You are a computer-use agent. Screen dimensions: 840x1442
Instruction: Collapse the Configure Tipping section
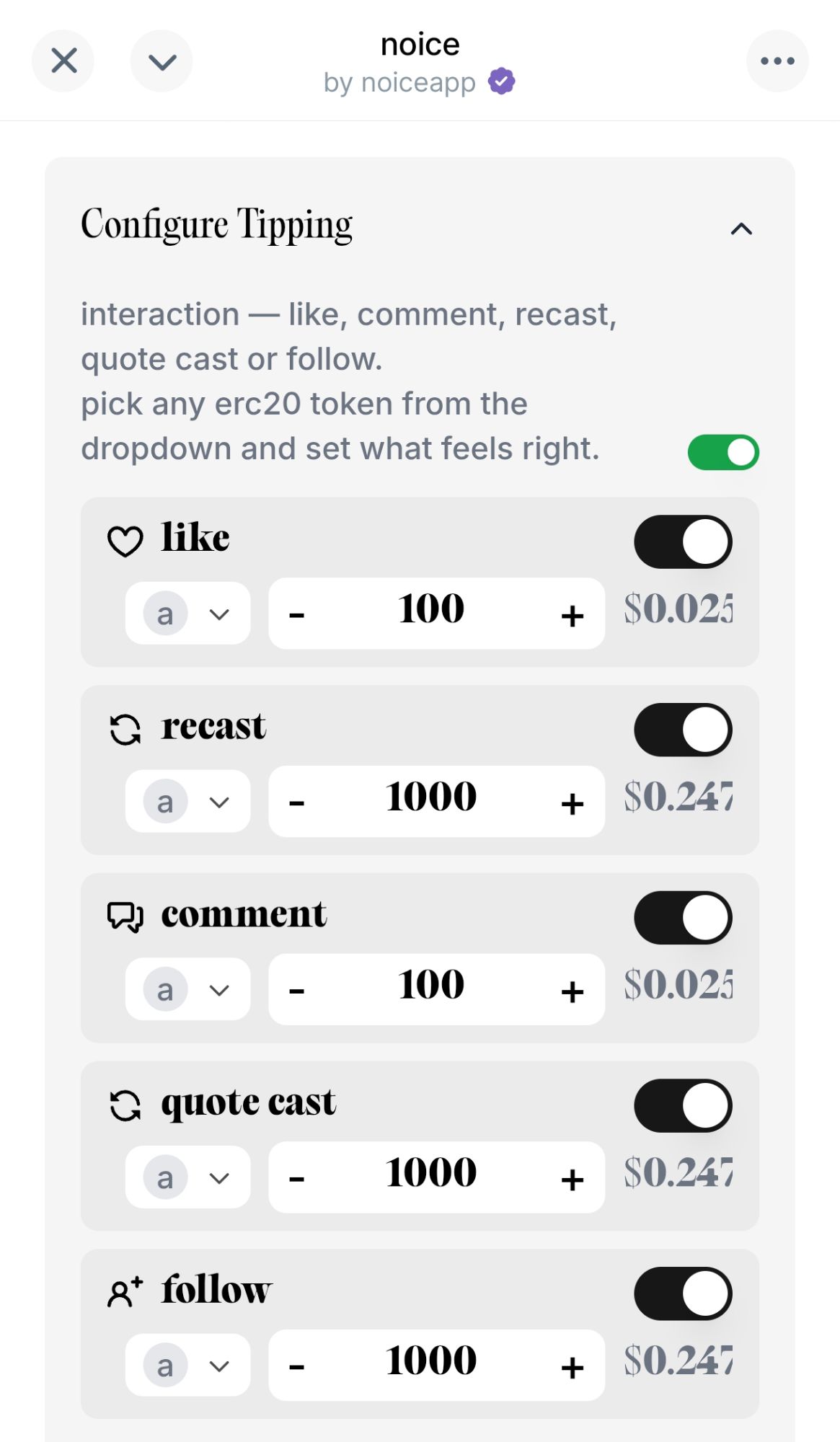tap(741, 229)
